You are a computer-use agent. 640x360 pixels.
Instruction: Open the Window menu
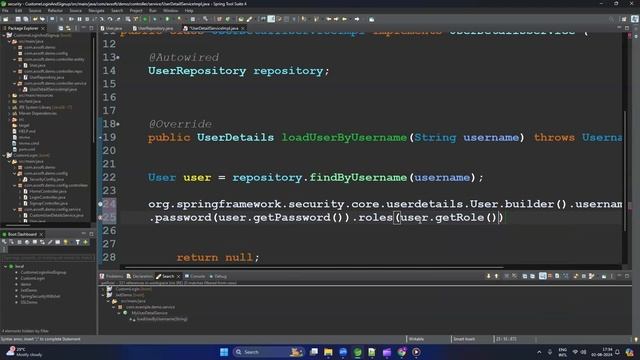pos(171,11)
